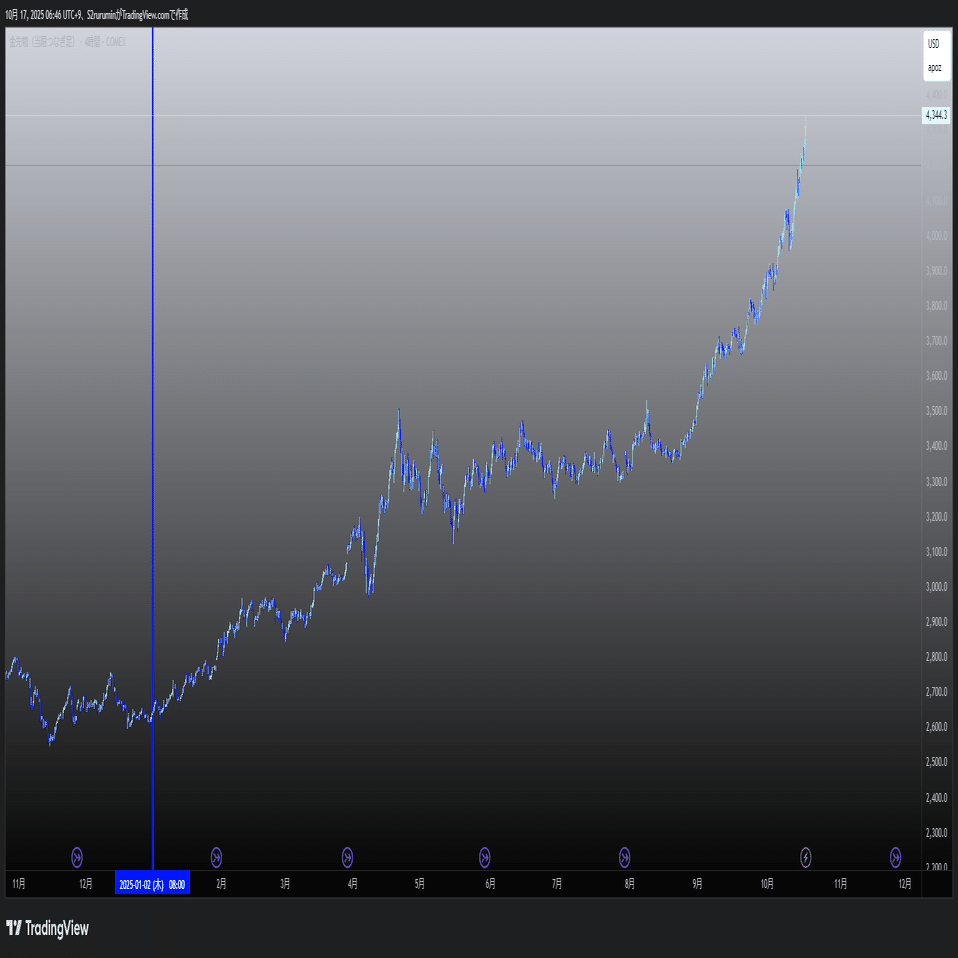Click the 6月 label on time axis

(490, 884)
